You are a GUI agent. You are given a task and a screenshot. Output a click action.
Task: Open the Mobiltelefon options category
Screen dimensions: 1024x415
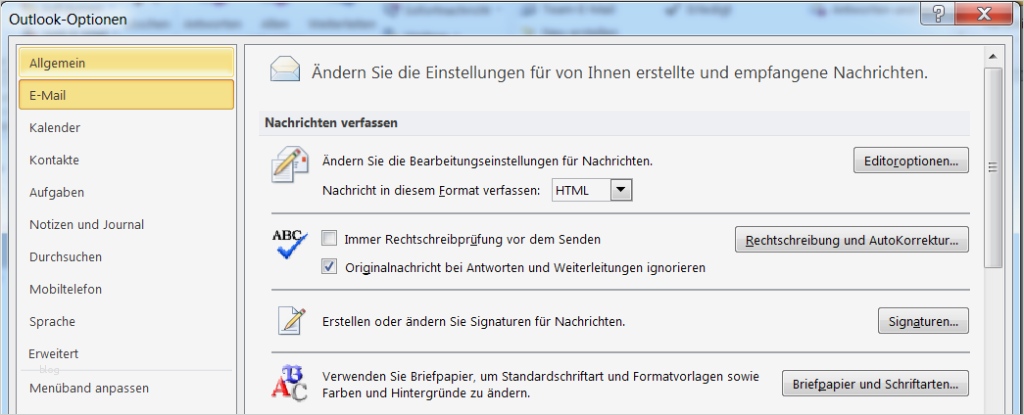coord(127,289)
